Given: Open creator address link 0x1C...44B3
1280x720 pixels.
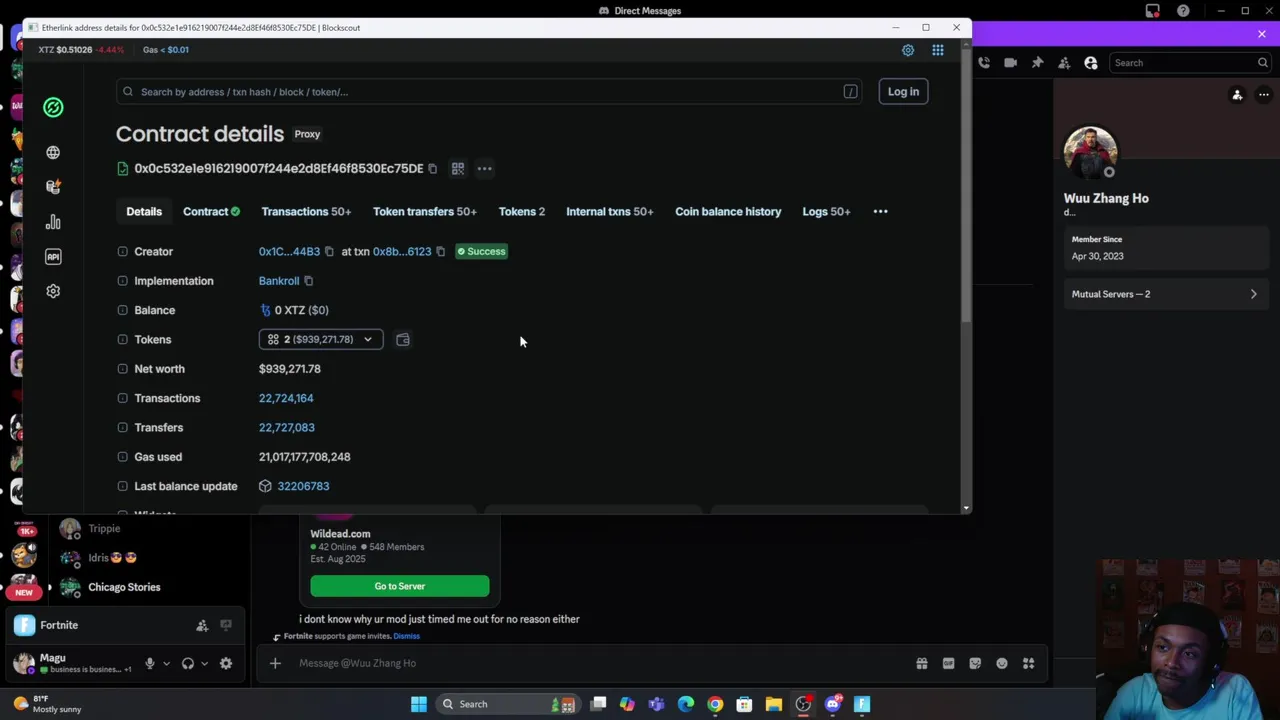Looking at the screenshot, I should (289, 252).
